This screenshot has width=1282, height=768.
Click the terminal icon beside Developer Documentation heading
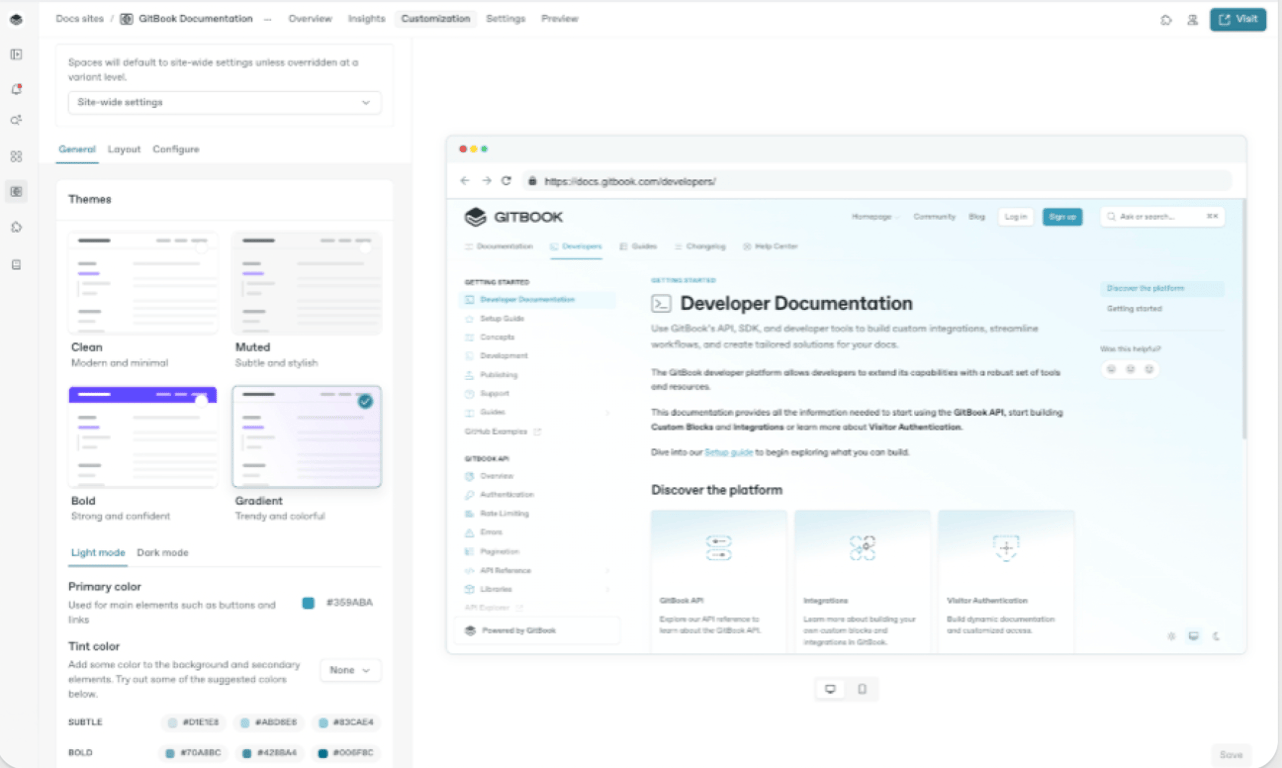[661, 304]
